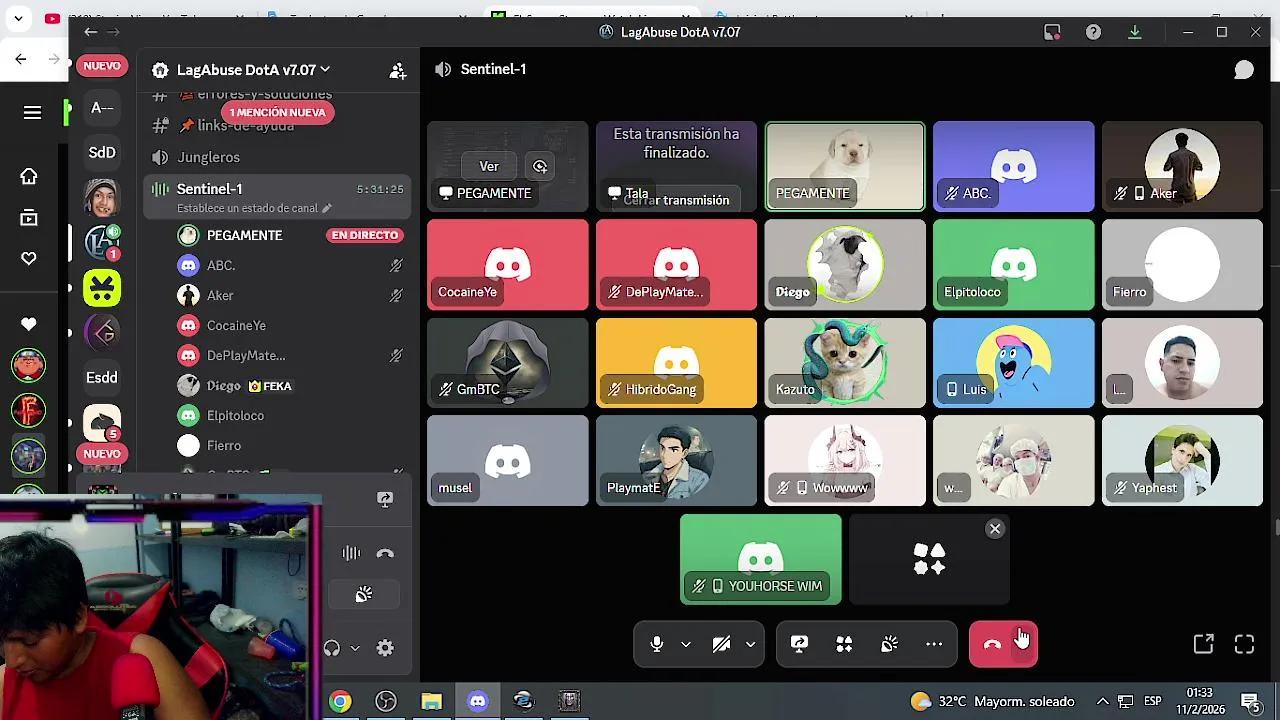
Task: Open user settings gear icon
Action: pyautogui.click(x=385, y=648)
